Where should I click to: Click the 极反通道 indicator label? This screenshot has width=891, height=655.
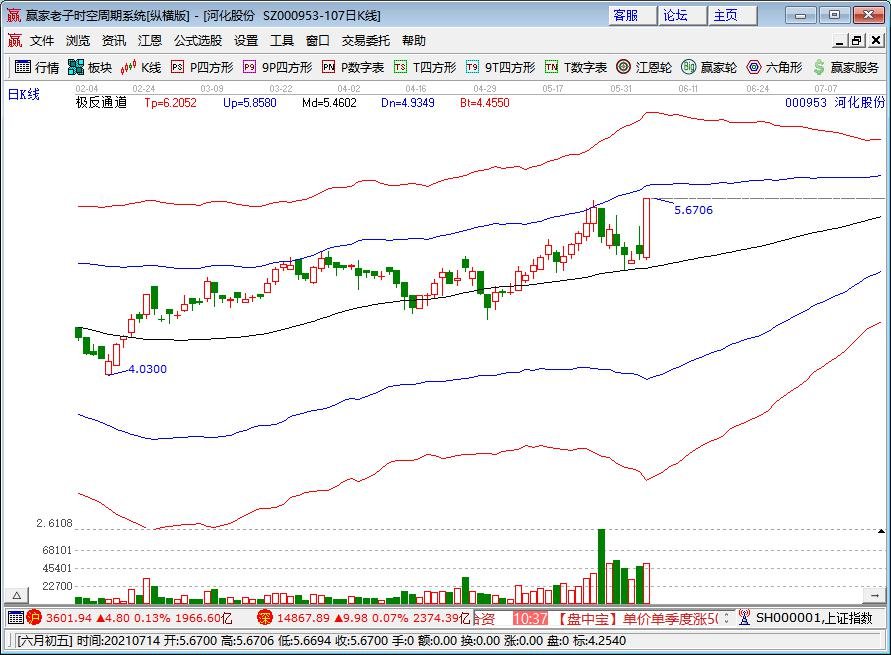102,103
